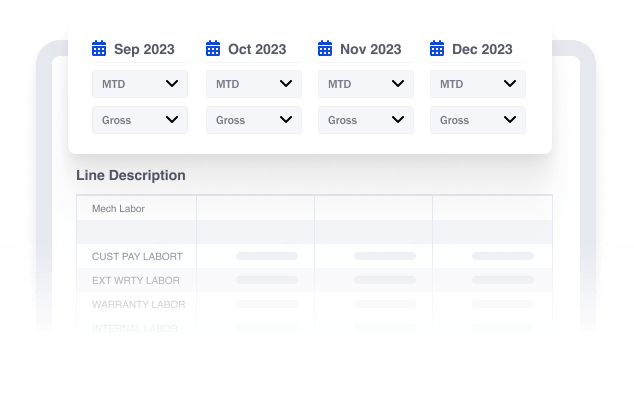Open the Gross dropdown under Oct 2023
The image size is (634, 400).
click(x=254, y=120)
